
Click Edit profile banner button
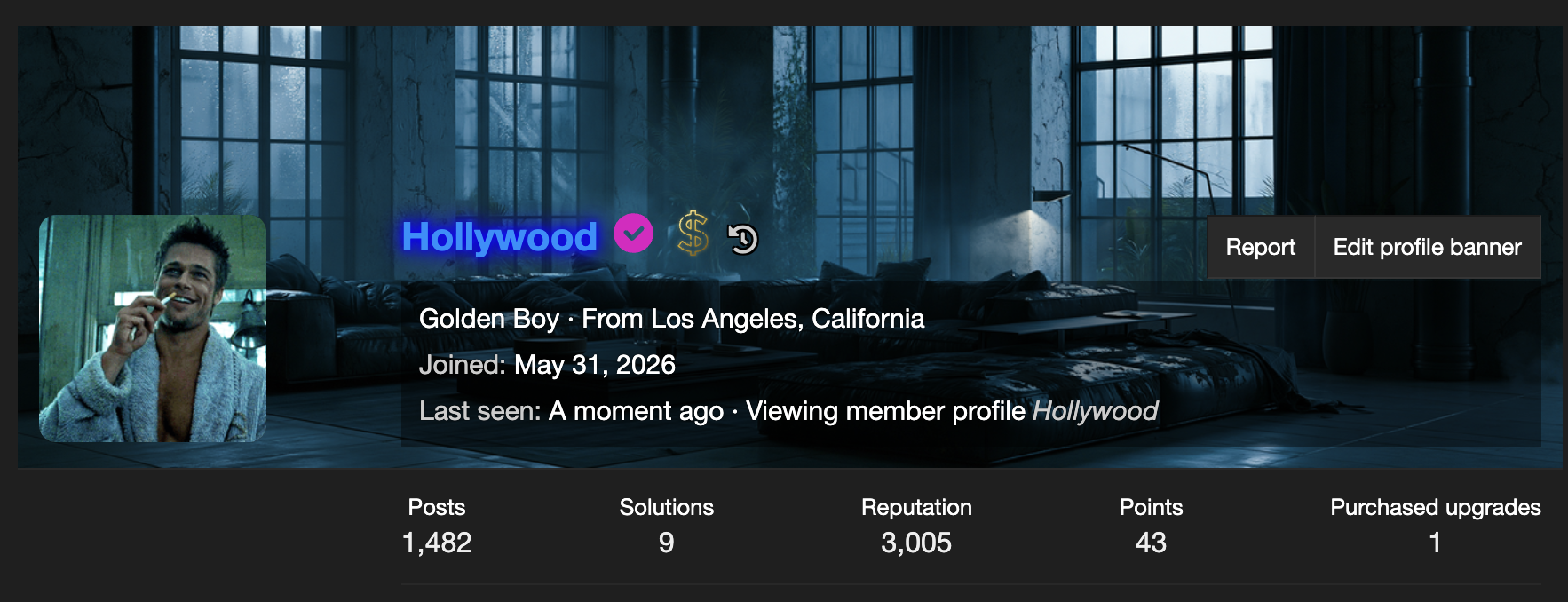tap(1427, 247)
